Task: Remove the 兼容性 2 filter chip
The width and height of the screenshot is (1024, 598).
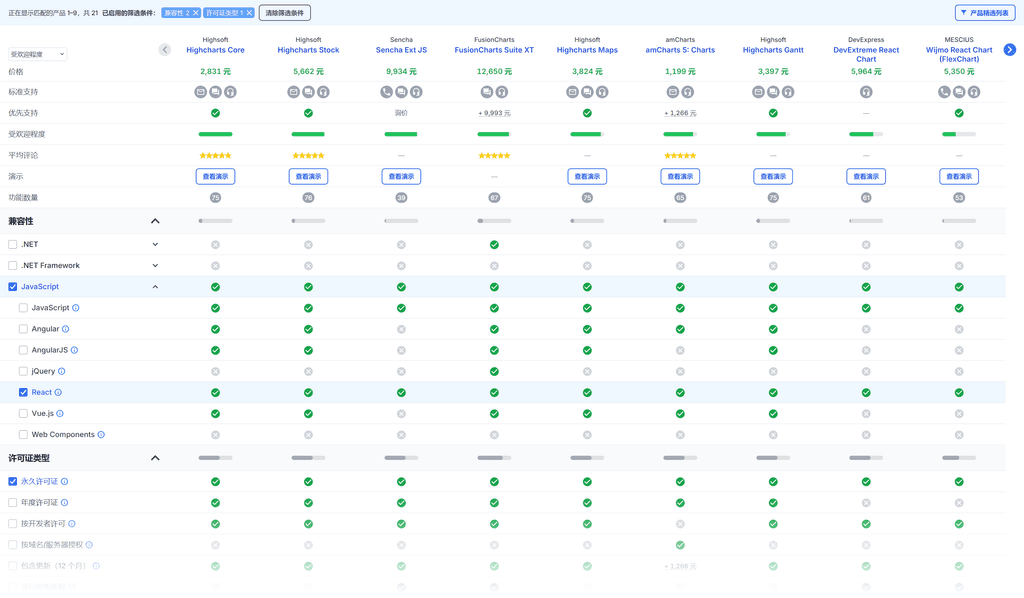Action: [195, 13]
